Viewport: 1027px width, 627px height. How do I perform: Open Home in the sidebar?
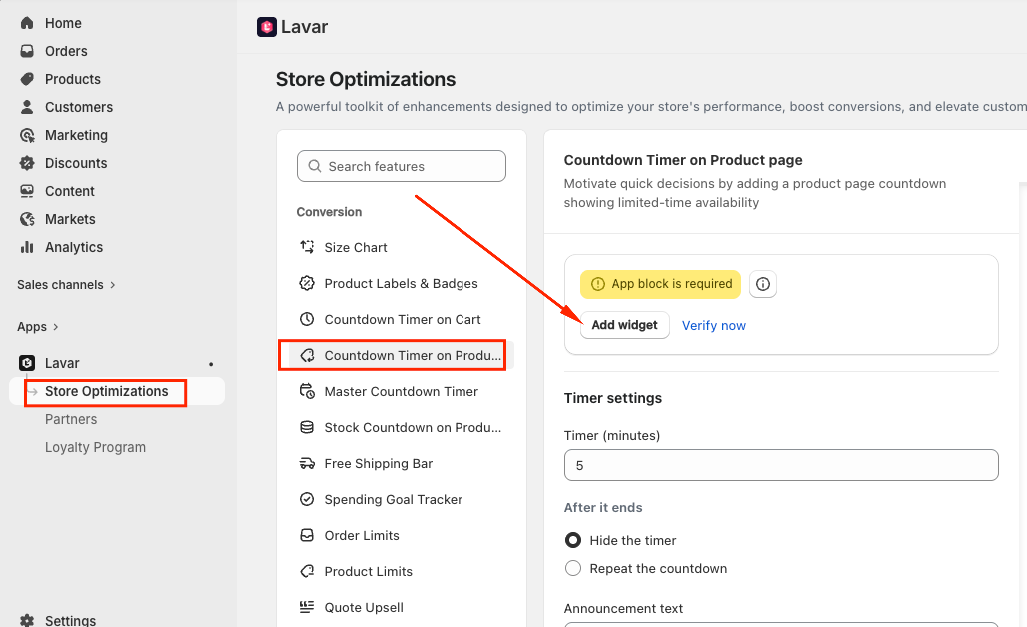[63, 23]
